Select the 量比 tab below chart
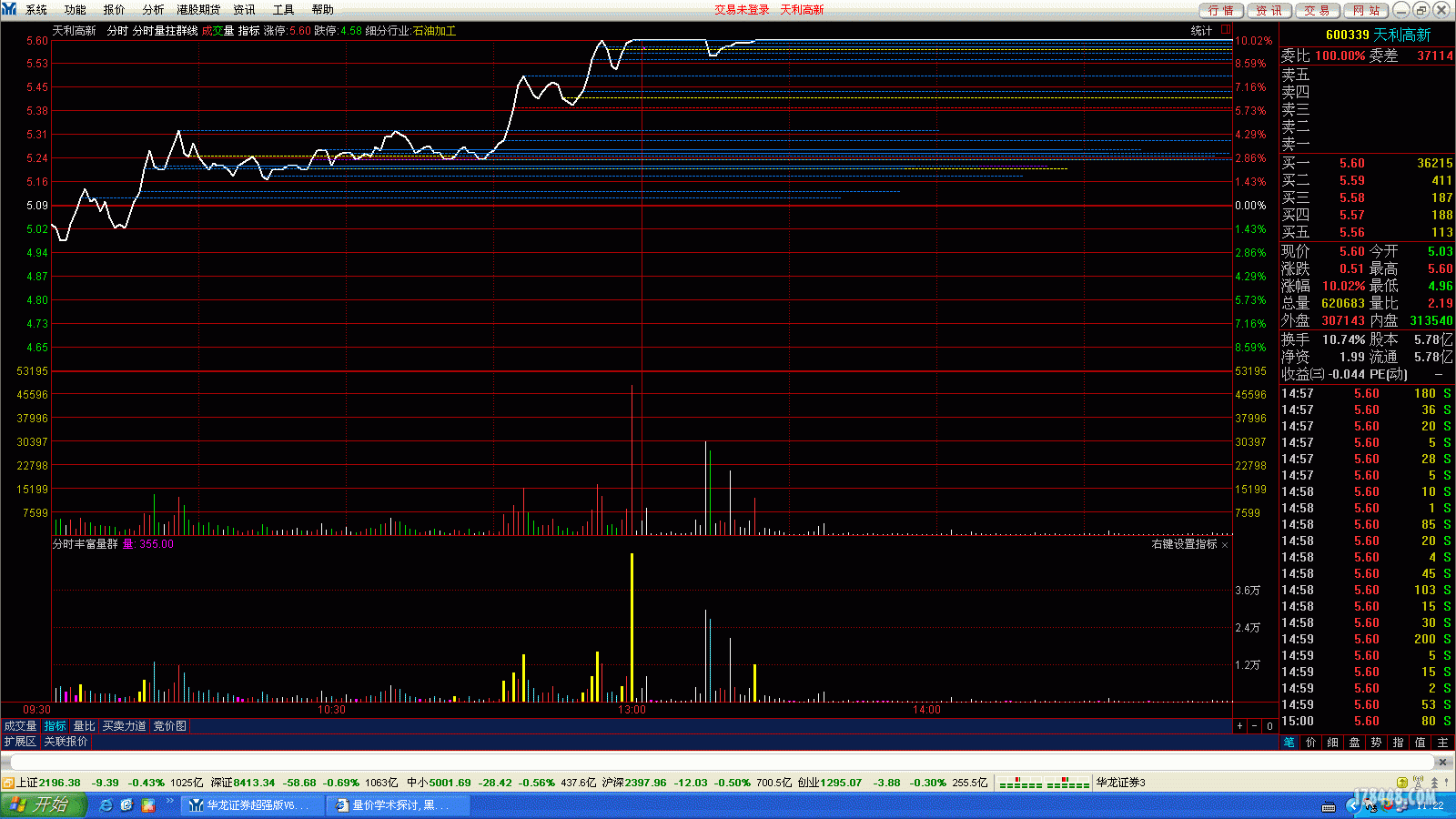This screenshot has width=1456, height=819. [x=85, y=726]
